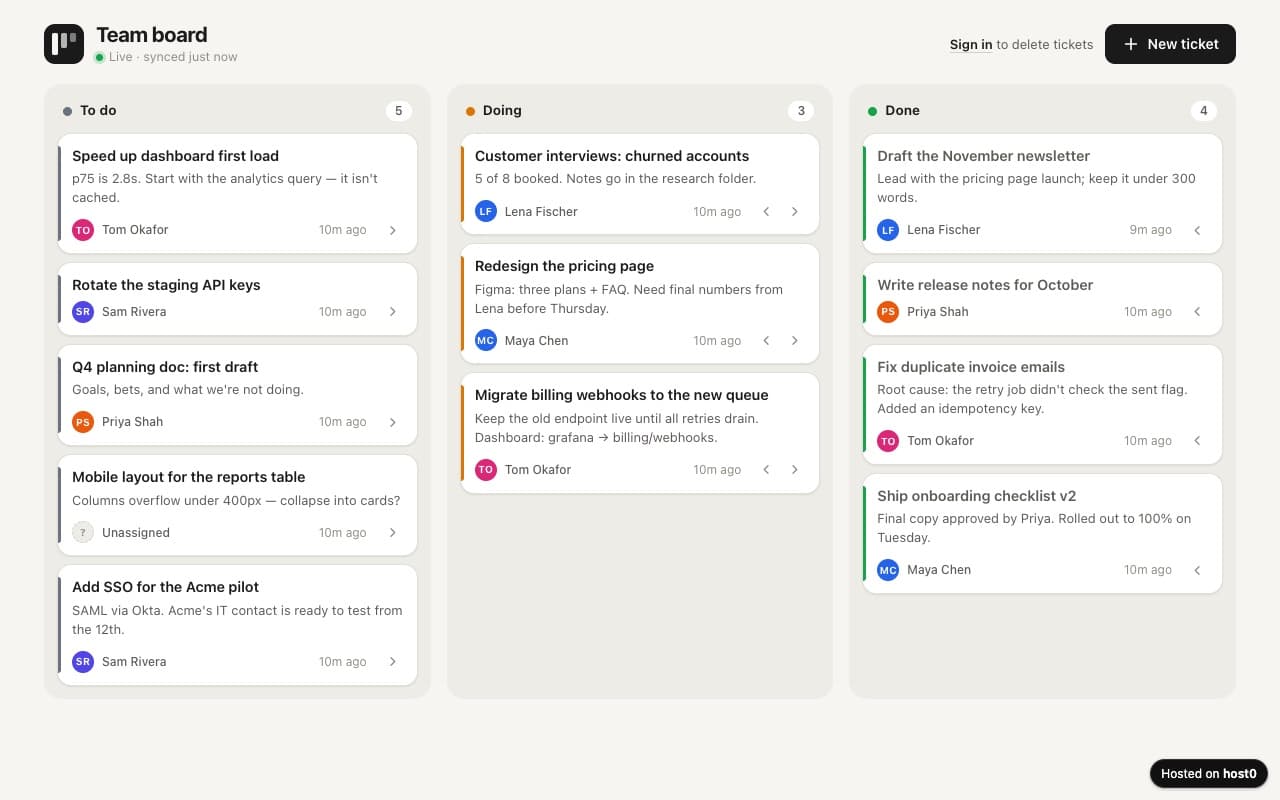Move 'Migrate billing webhooks' card right

tap(795, 470)
